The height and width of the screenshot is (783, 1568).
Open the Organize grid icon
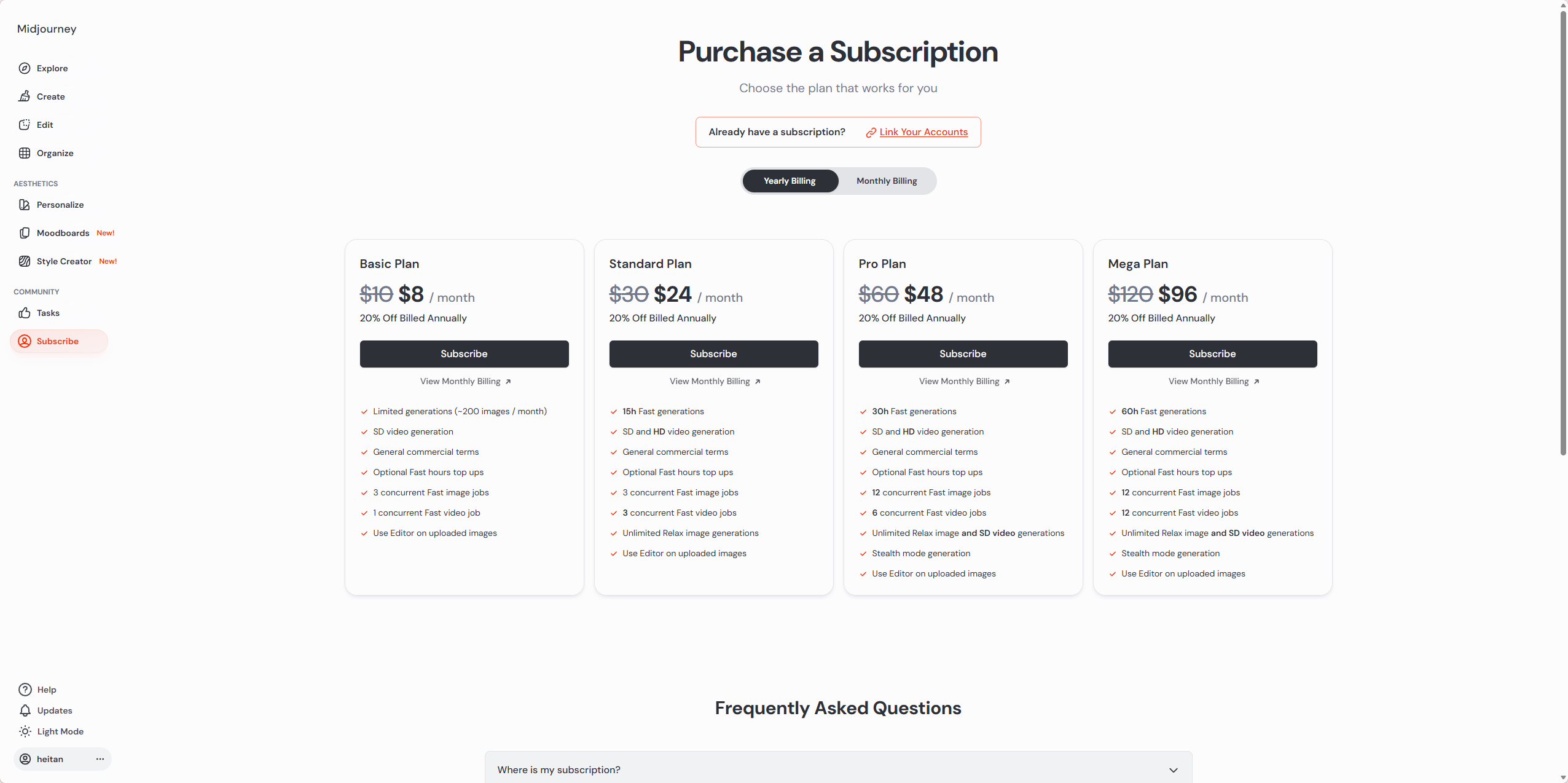point(25,153)
